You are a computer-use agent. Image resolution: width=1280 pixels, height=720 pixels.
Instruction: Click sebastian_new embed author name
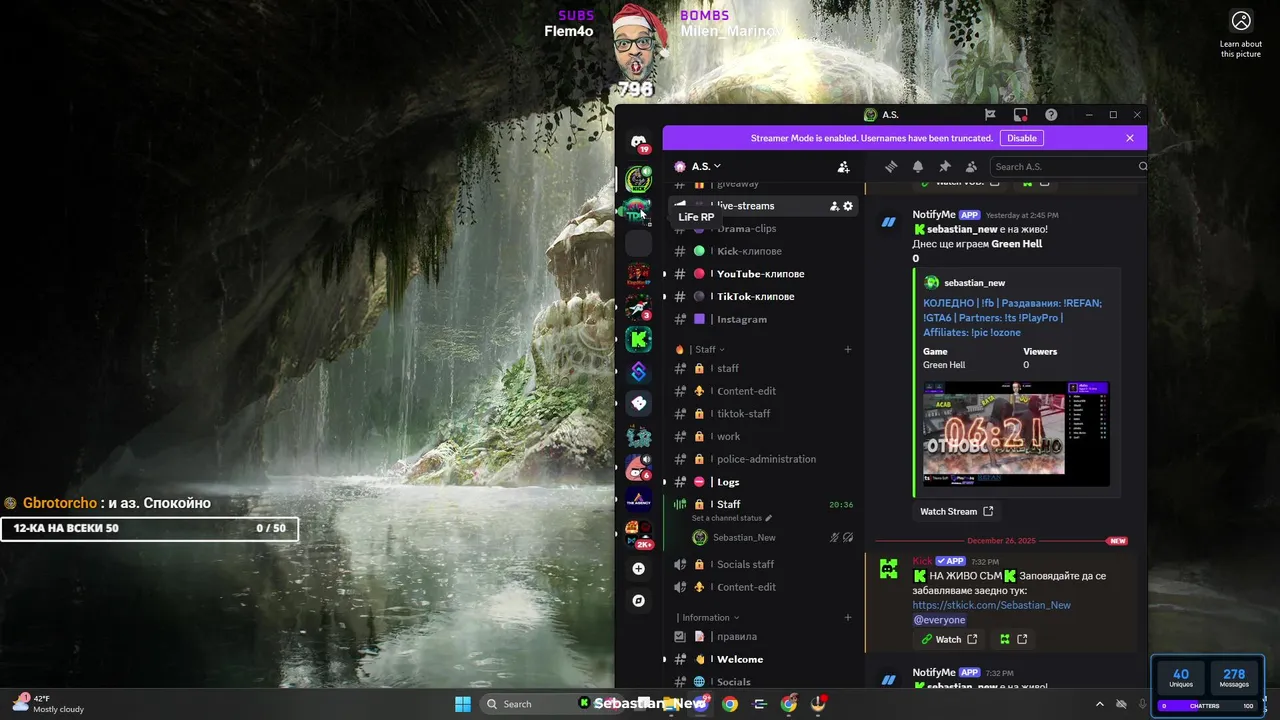(x=974, y=283)
